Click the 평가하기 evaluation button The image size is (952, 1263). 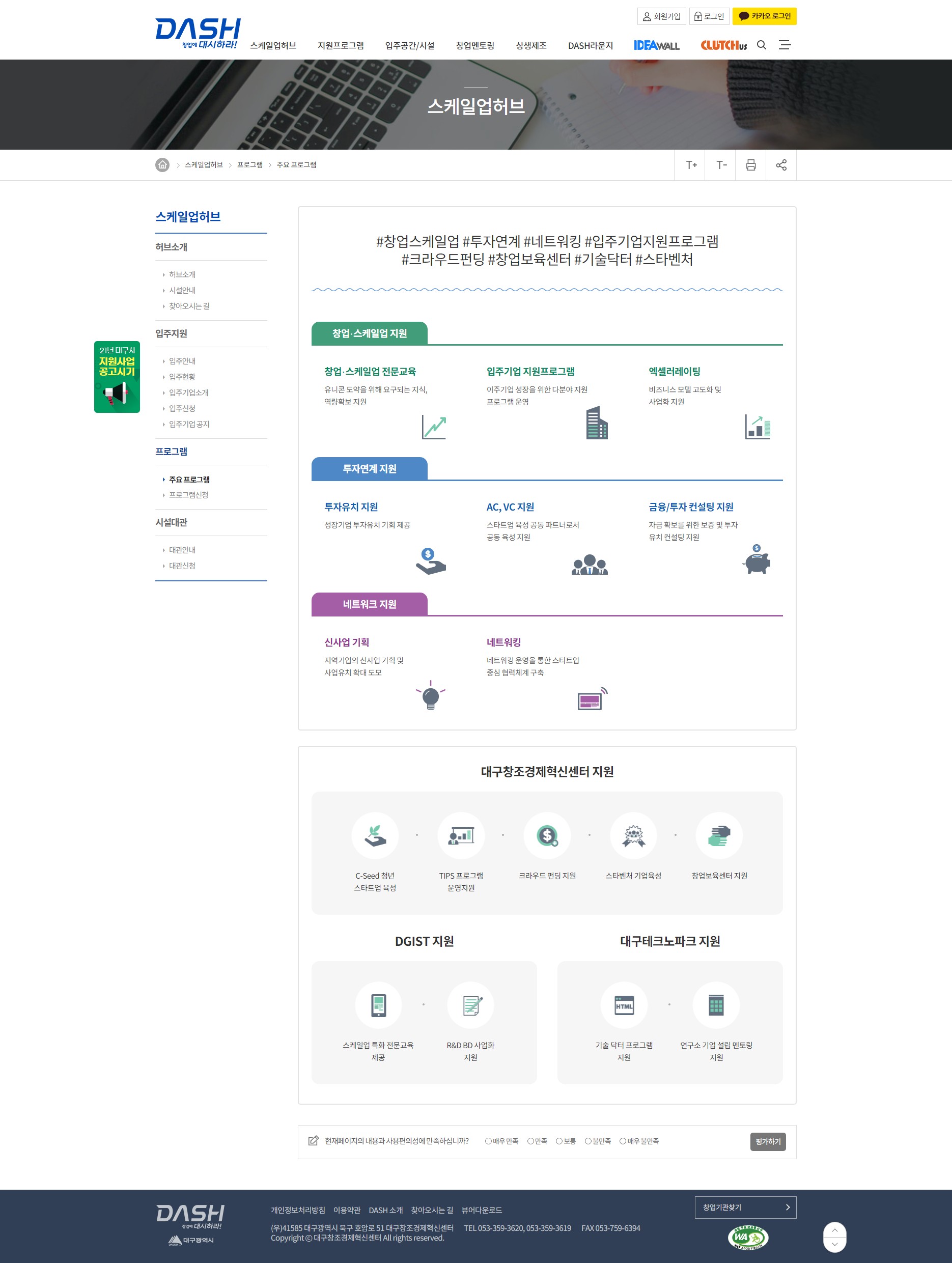tap(768, 1141)
